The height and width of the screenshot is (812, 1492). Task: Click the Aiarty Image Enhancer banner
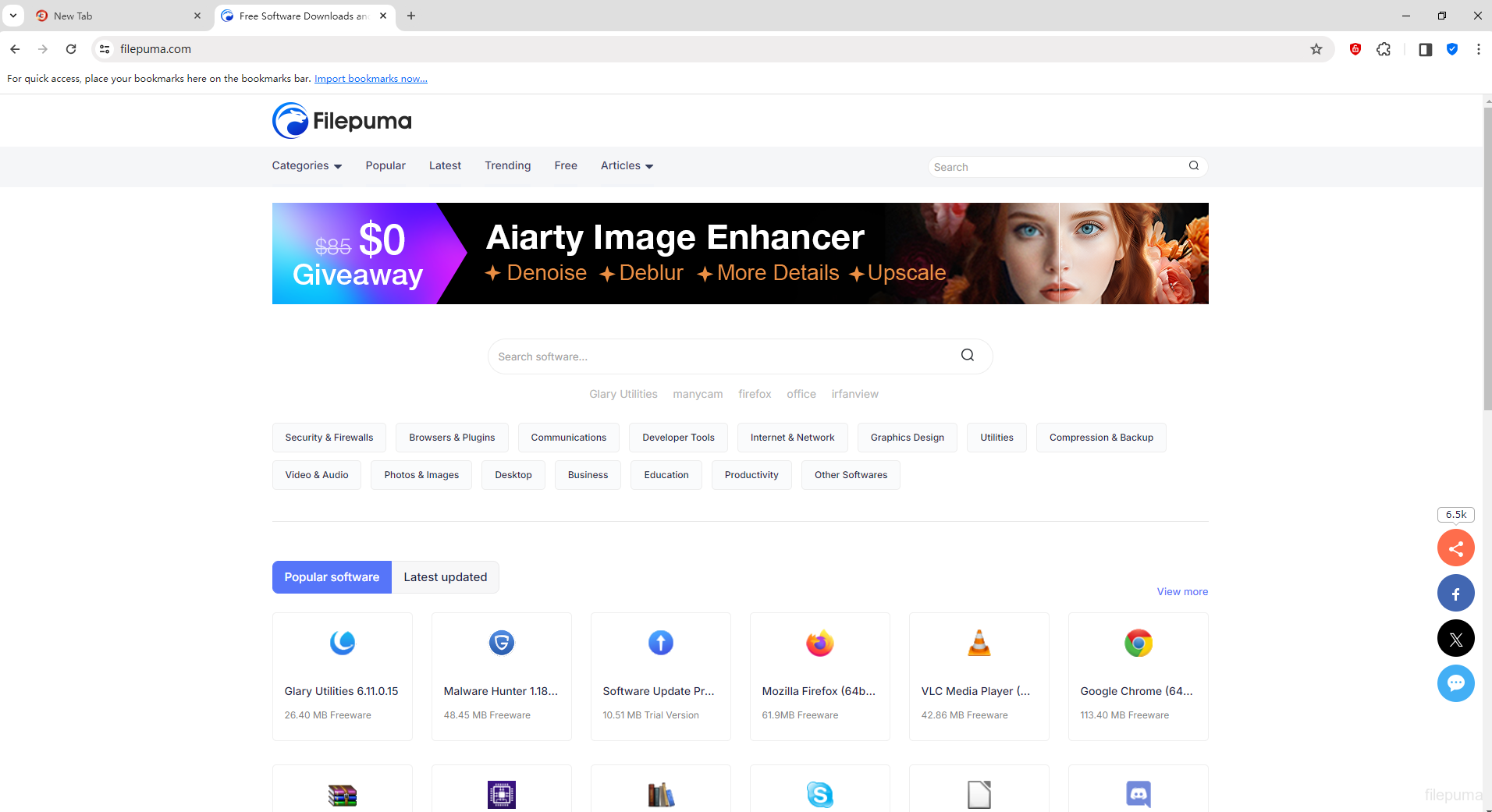coord(740,254)
